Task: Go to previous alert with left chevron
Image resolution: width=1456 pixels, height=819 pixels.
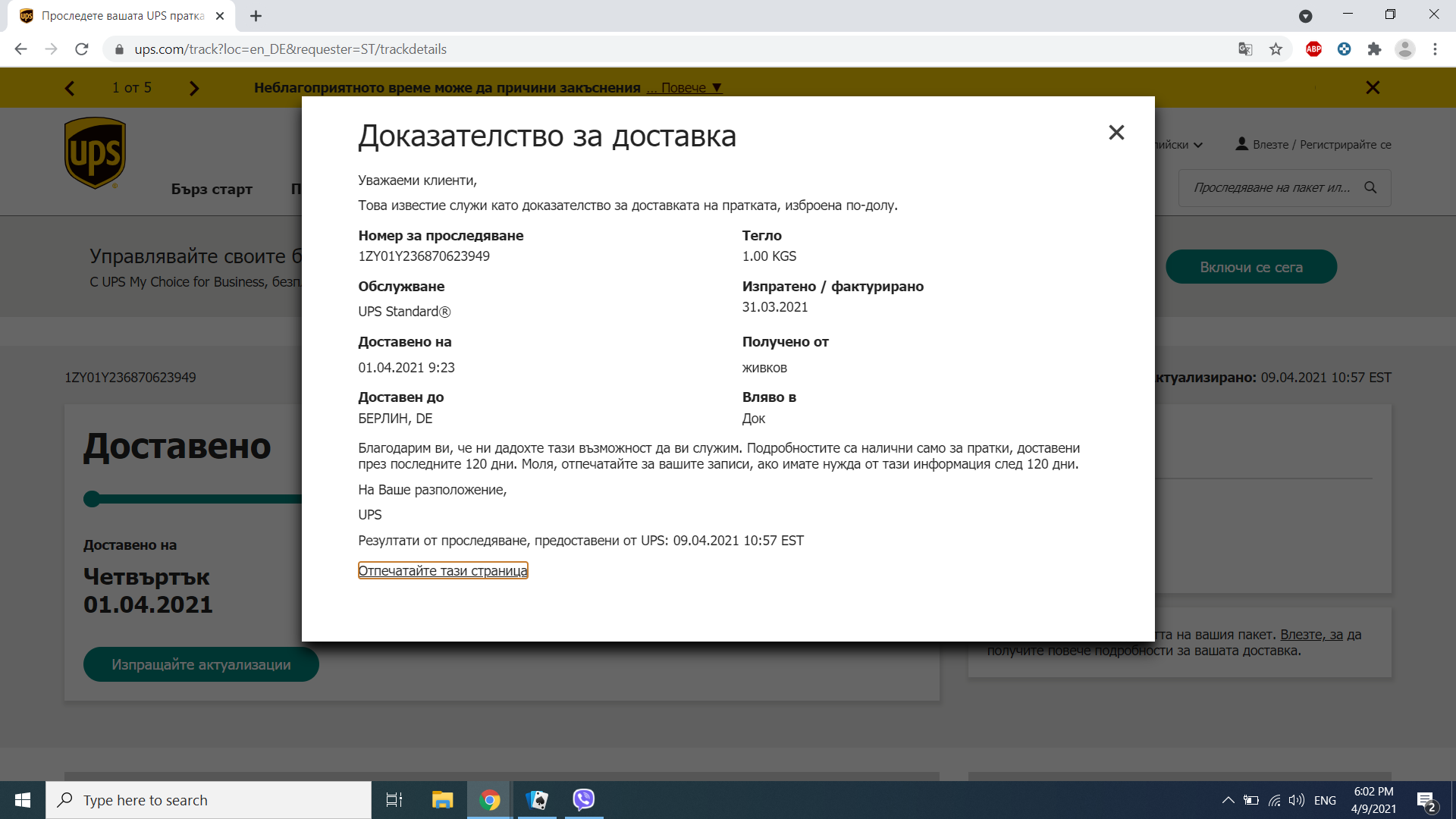Action: coord(70,89)
